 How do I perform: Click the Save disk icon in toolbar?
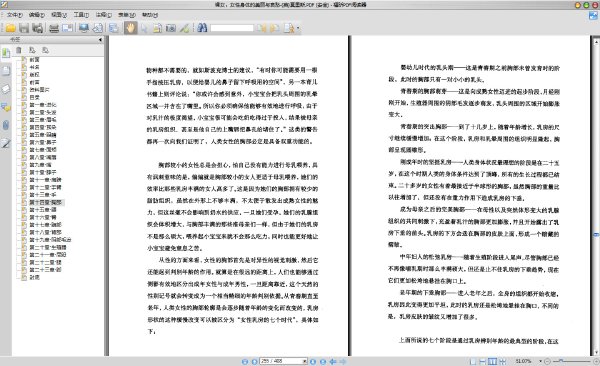[24, 28]
